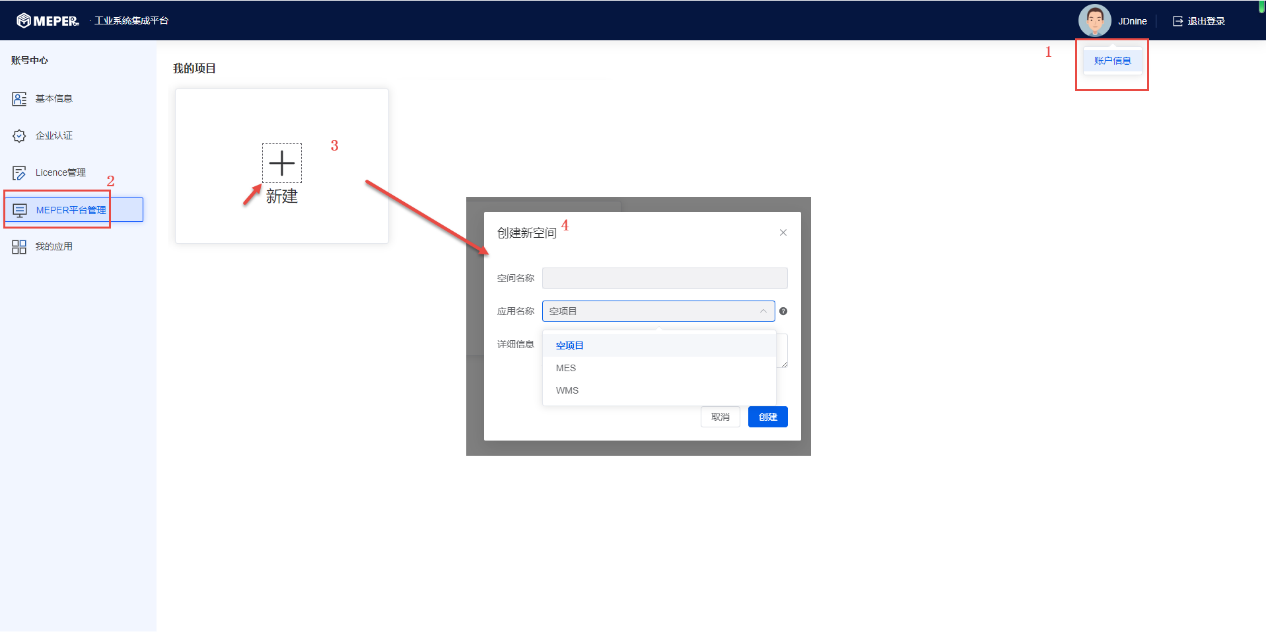Click the 取消 button
This screenshot has height=644, width=1268.
point(720,417)
